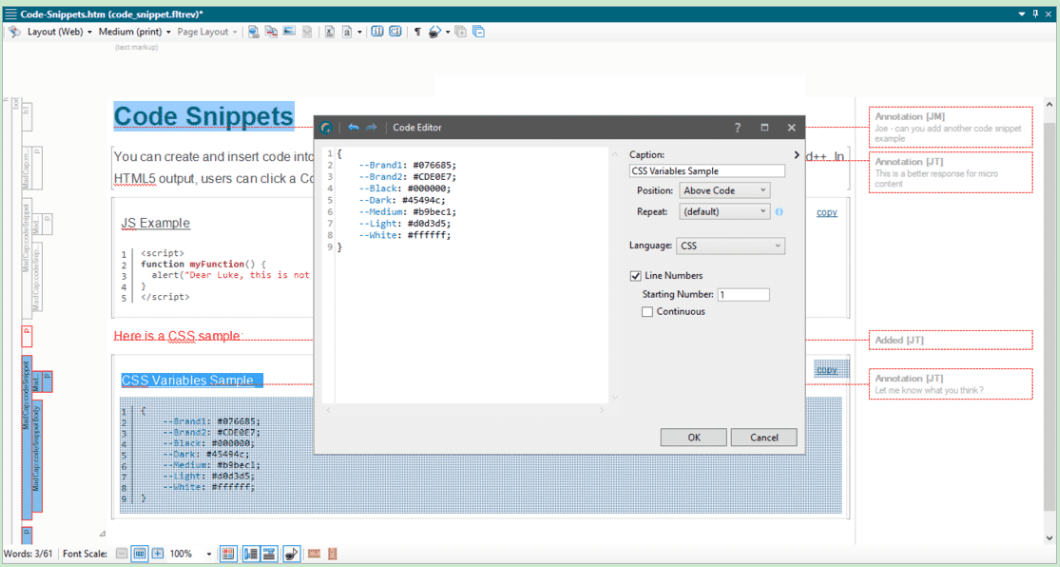Click the copy link in CSS Variables Sample snippet
This screenshot has width=1060, height=567.
tap(826, 370)
